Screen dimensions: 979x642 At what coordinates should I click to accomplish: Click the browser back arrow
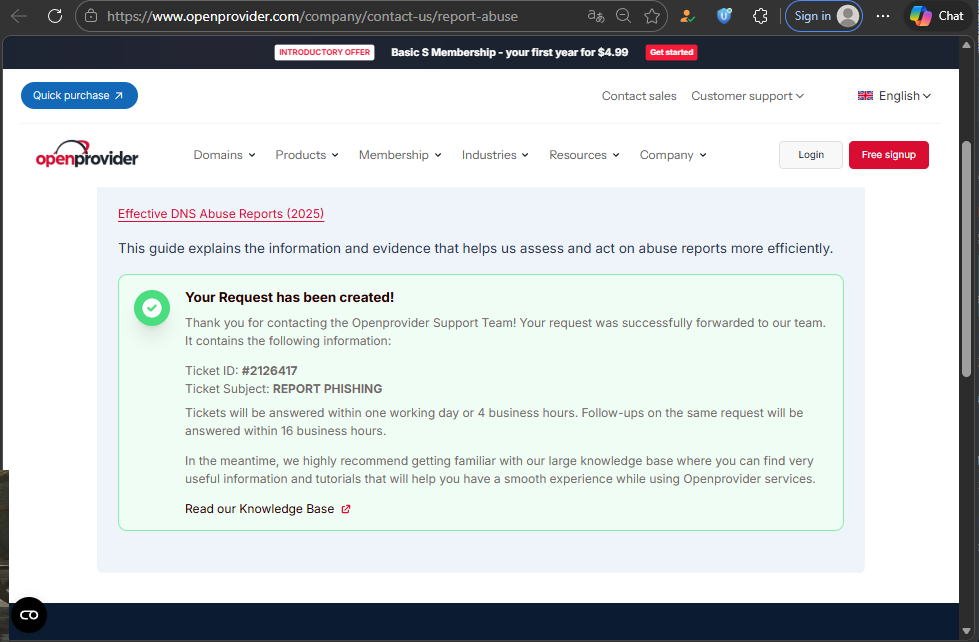(x=19, y=16)
